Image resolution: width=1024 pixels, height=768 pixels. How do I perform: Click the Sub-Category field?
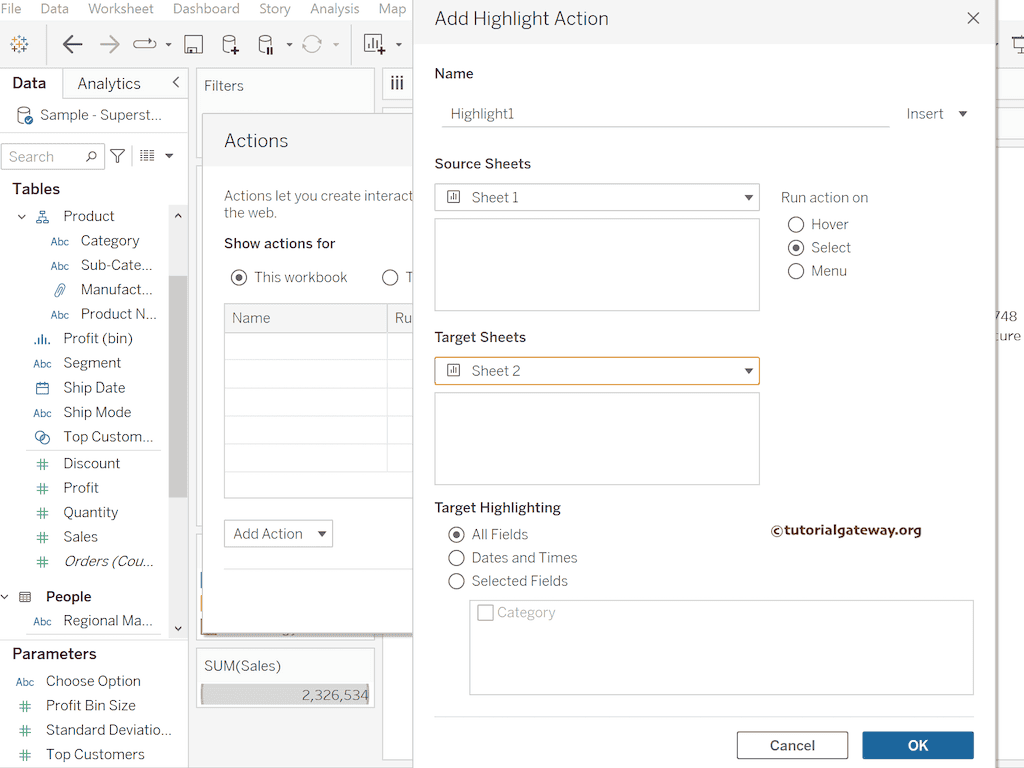coord(116,265)
